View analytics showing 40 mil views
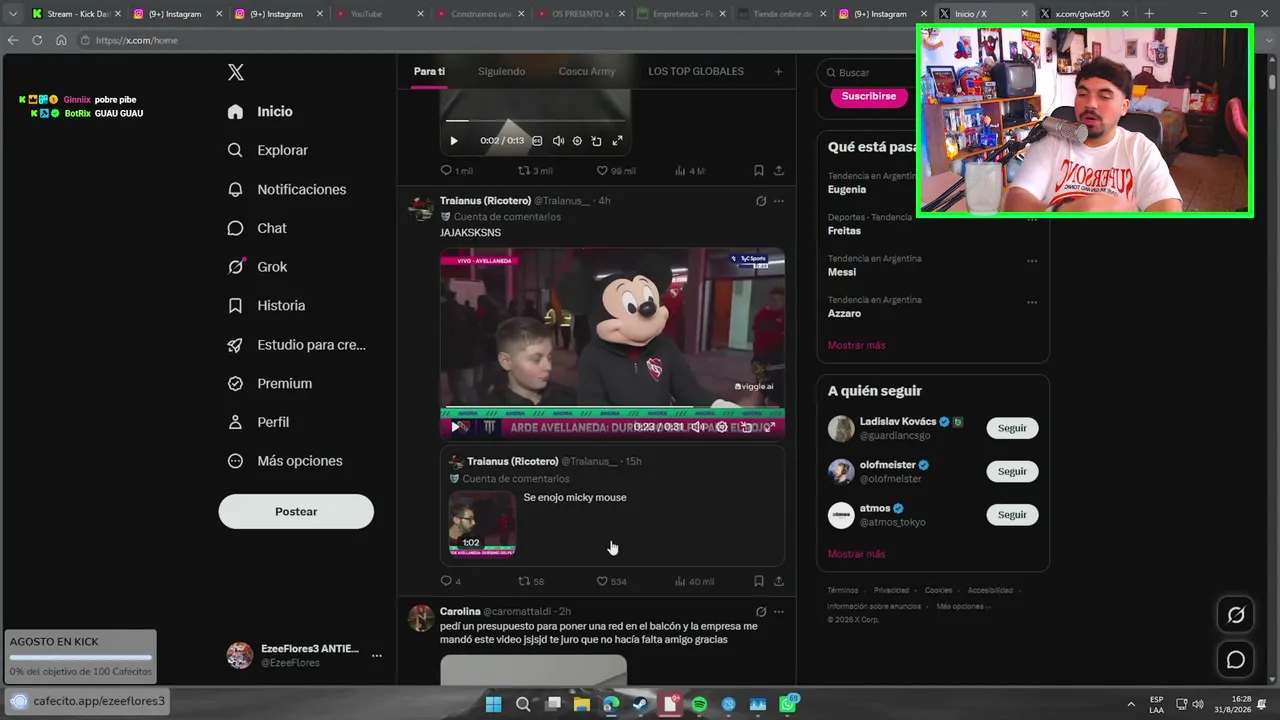1280x720 pixels. pyautogui.click(x=694, y=581)
